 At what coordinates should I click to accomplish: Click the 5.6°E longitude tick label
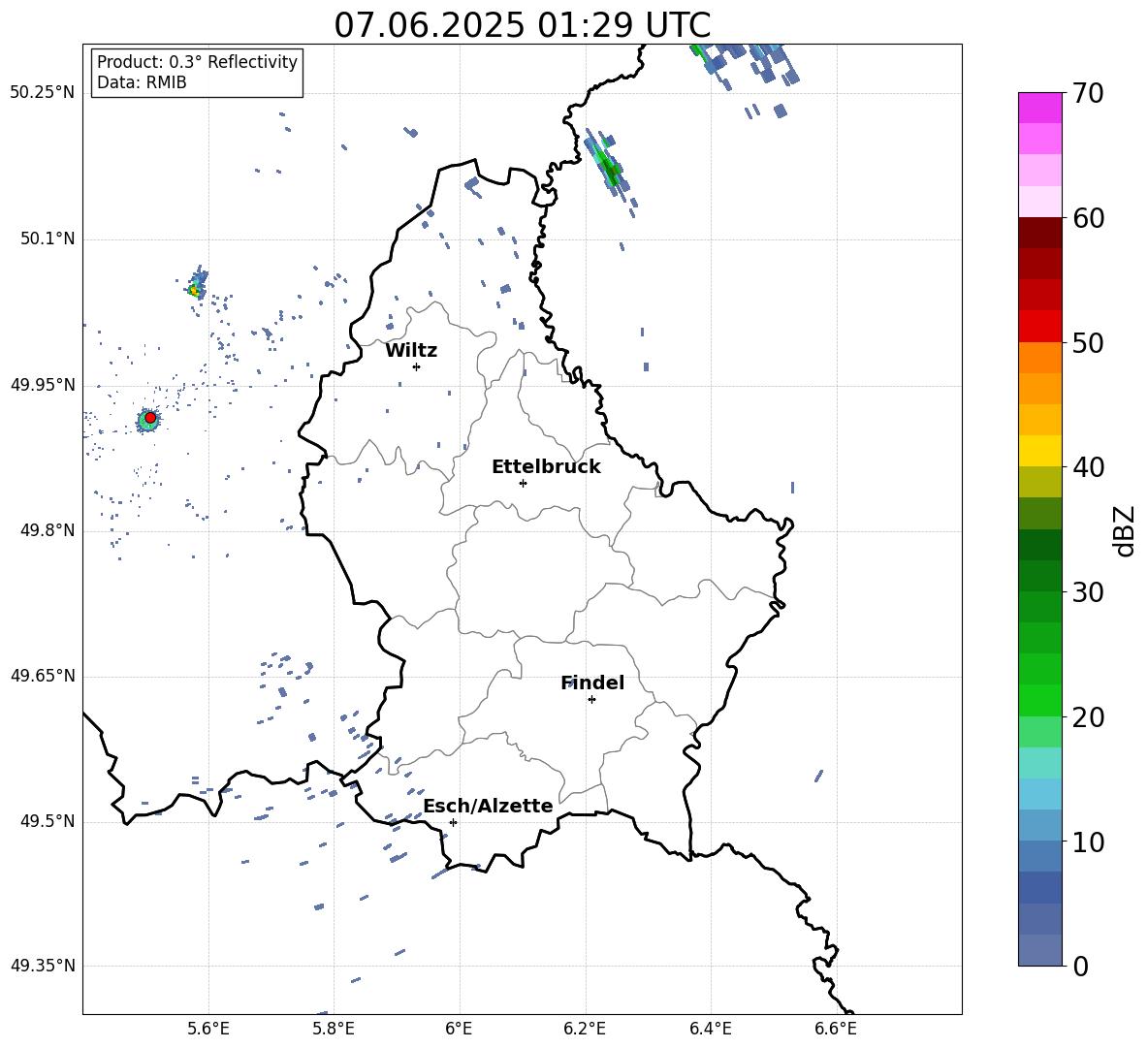pos(208,1029)
